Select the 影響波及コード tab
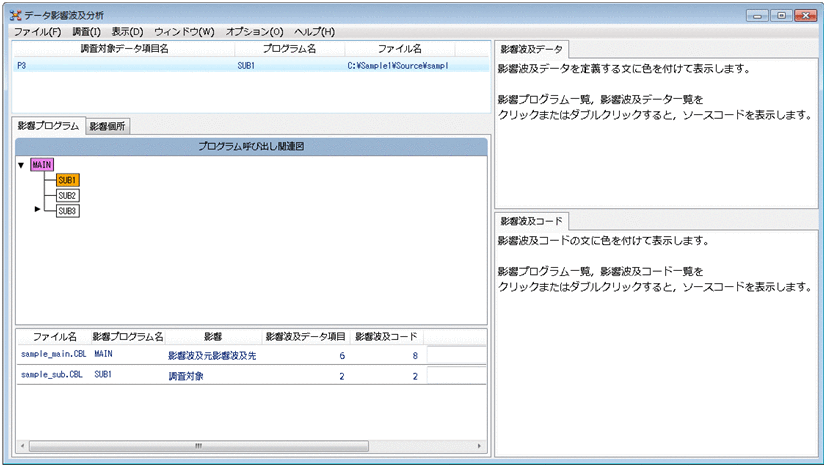This screenshot has height=468, width=827. [532, 222]
